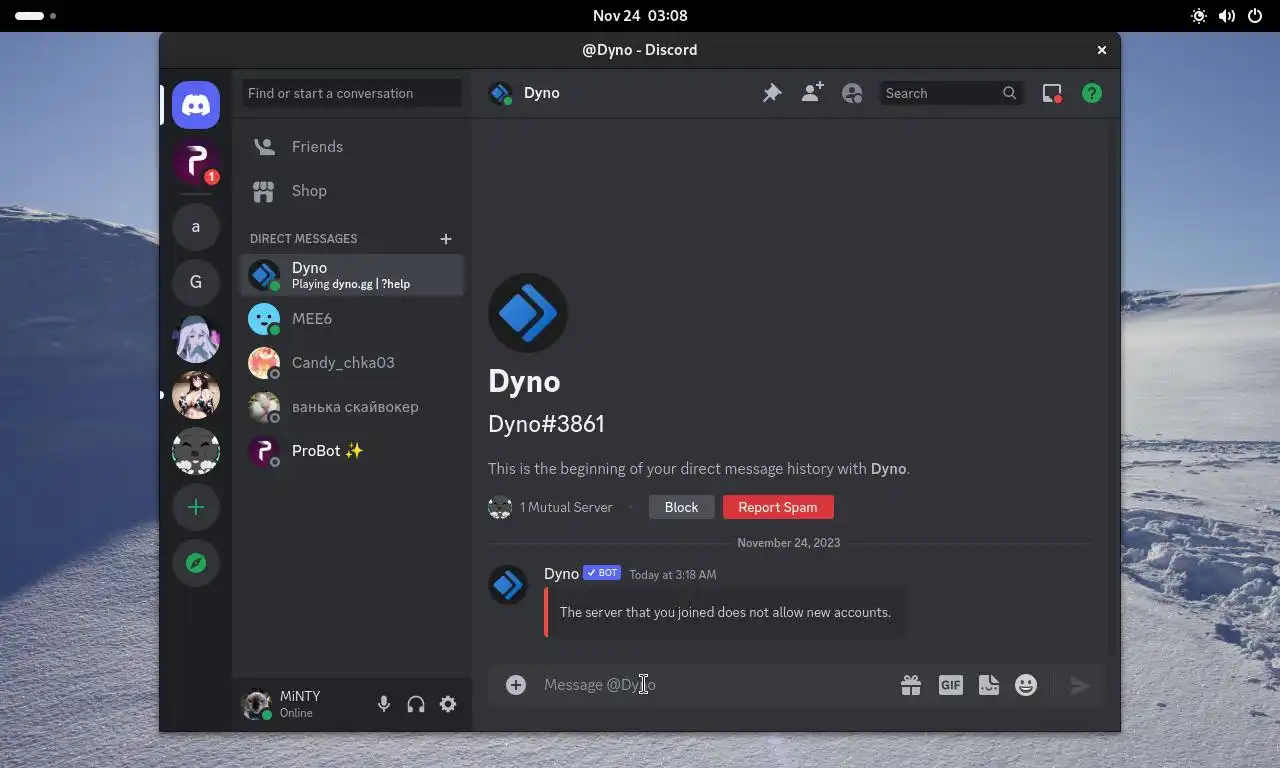This screenshot has height=768, width=1280.
Task: Send a gift icon in message bar
Action: [x=911, y=685]
